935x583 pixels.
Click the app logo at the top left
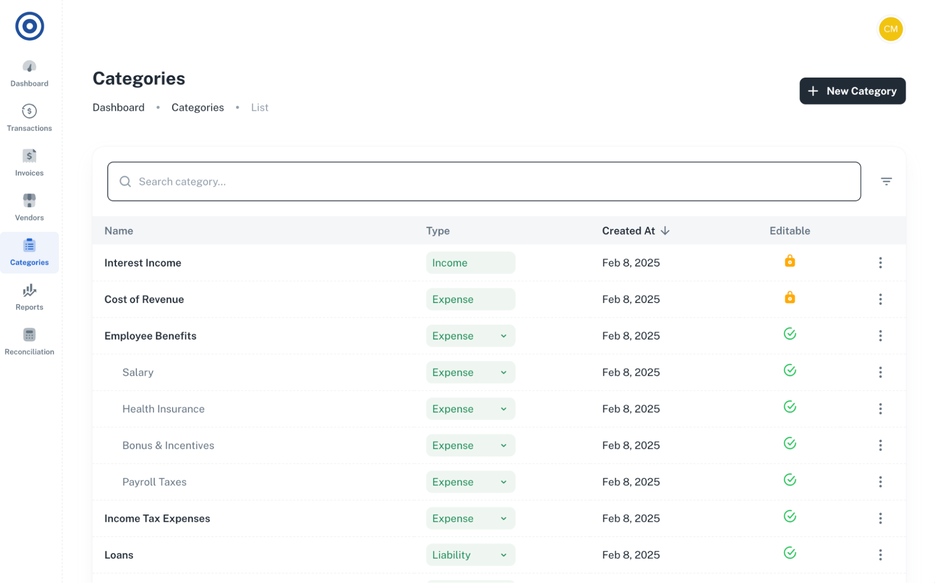tap(29, 26)
